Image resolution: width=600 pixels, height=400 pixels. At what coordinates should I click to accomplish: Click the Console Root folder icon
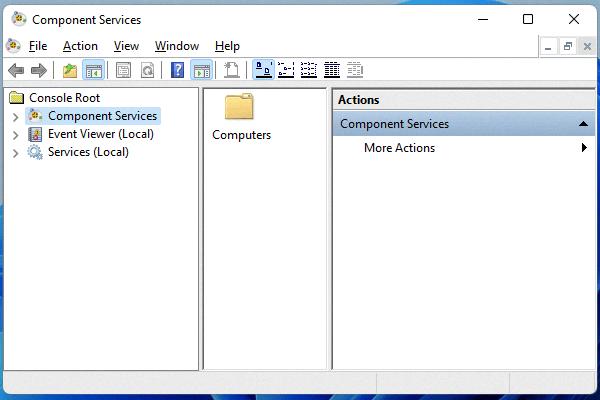[16, 98]
